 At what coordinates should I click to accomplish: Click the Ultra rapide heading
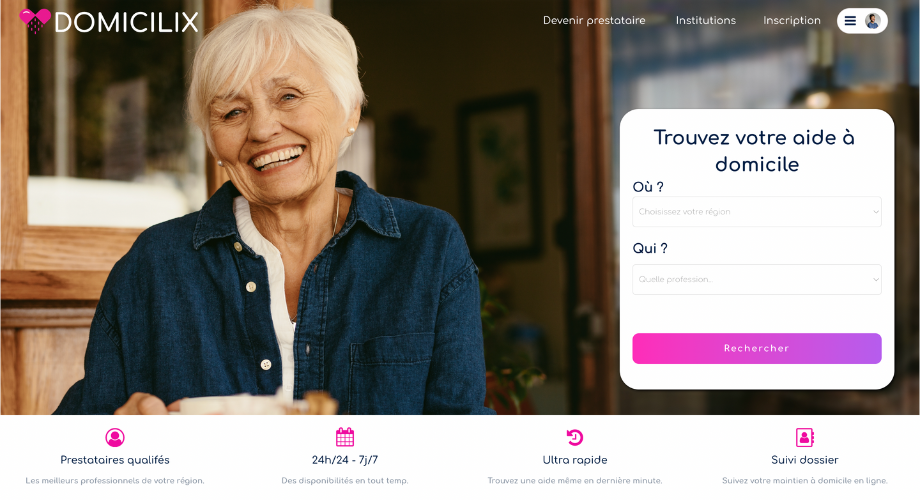575,460
